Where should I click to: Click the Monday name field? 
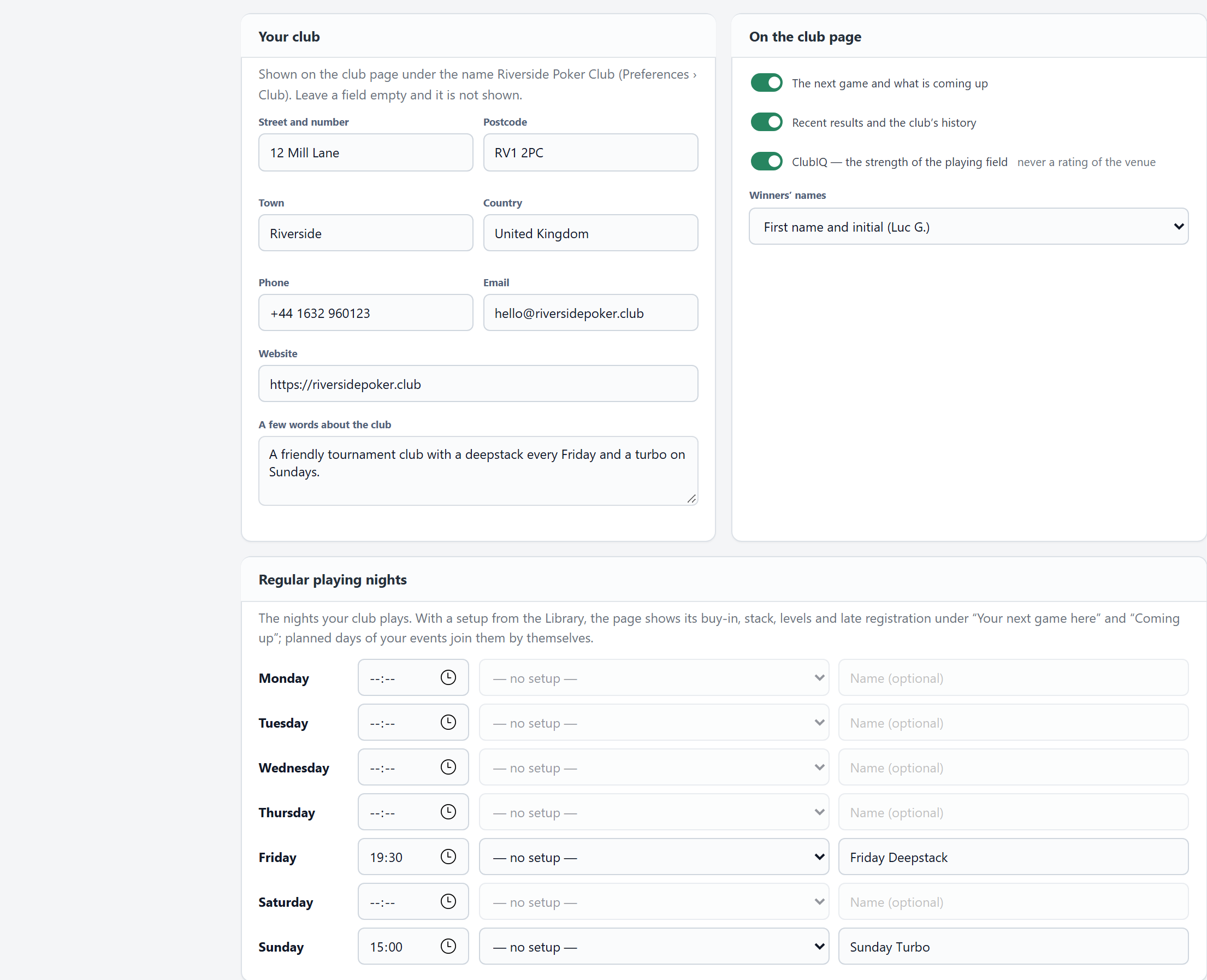click(x=1013, y=677)
